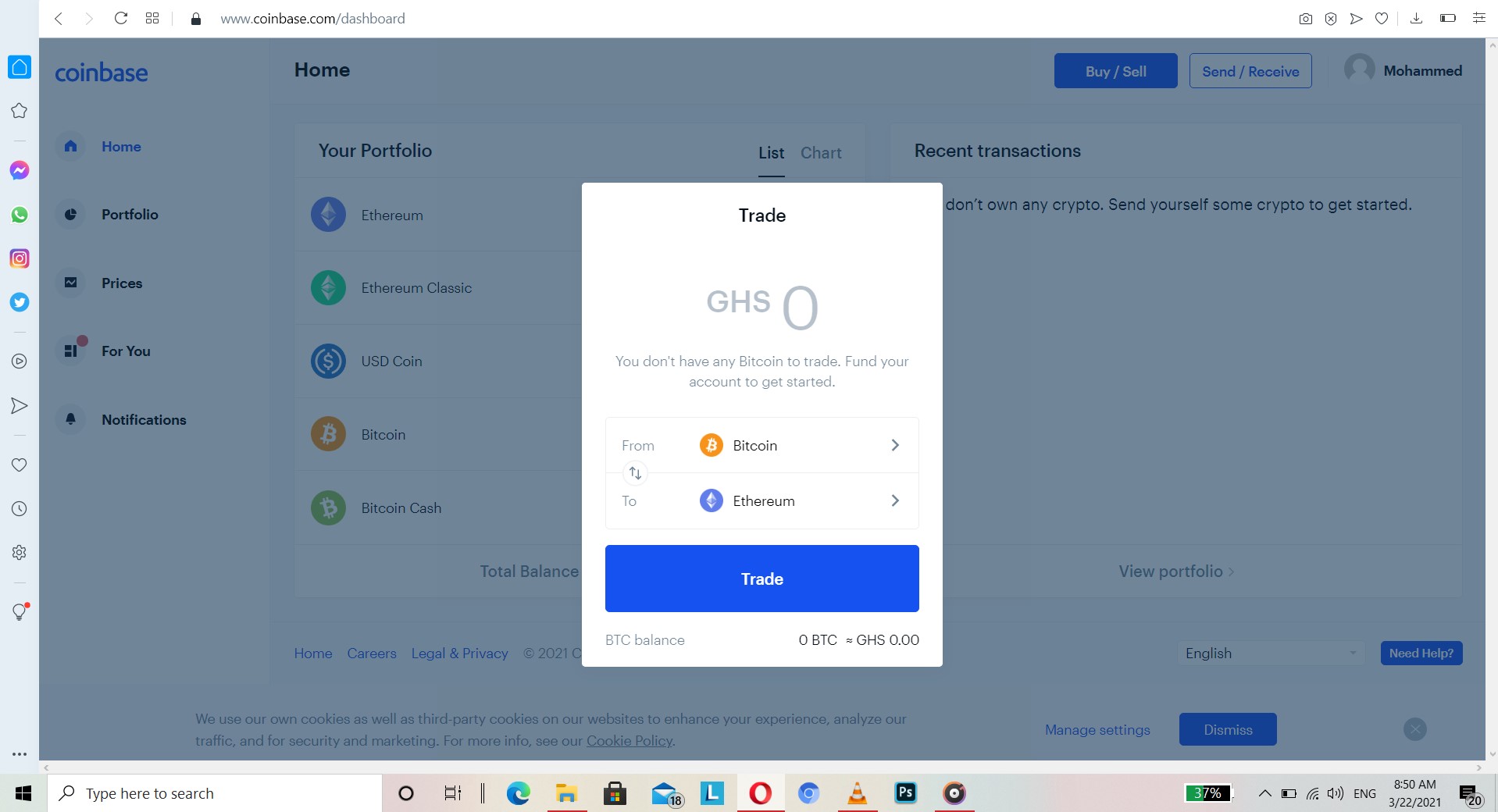1498x812 pixels.
Task: Take a browser snapshot with camera icon
Action: (x=1305, y=19)
